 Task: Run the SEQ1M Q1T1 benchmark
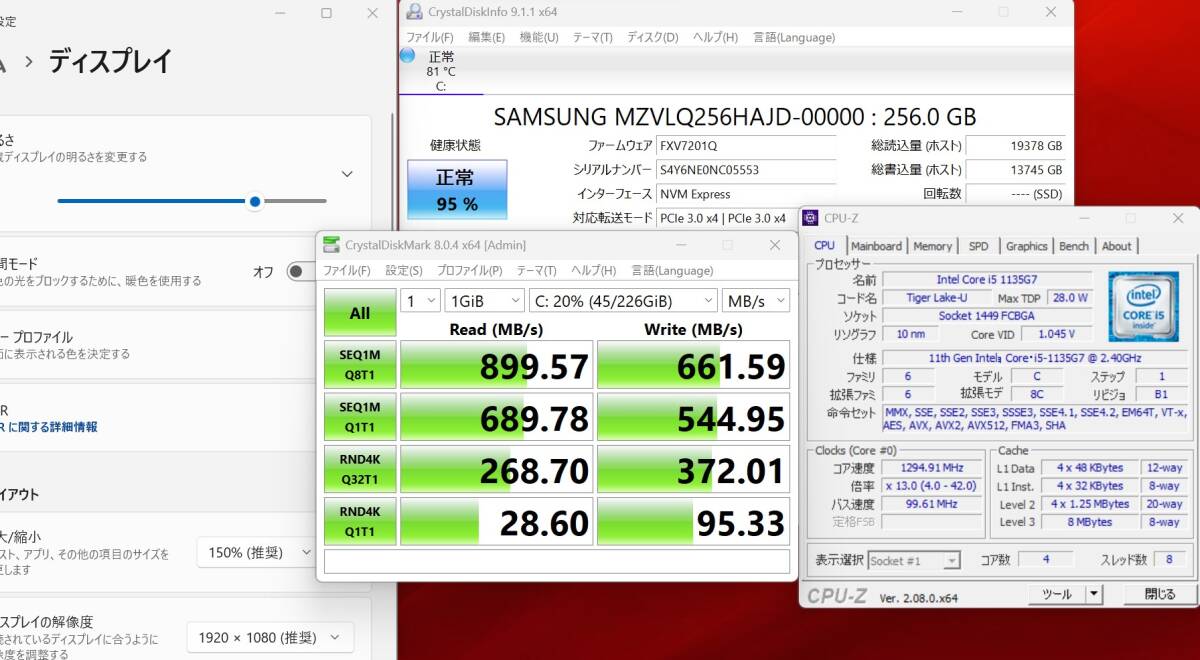pyautogui.click(x=360, y=417)
